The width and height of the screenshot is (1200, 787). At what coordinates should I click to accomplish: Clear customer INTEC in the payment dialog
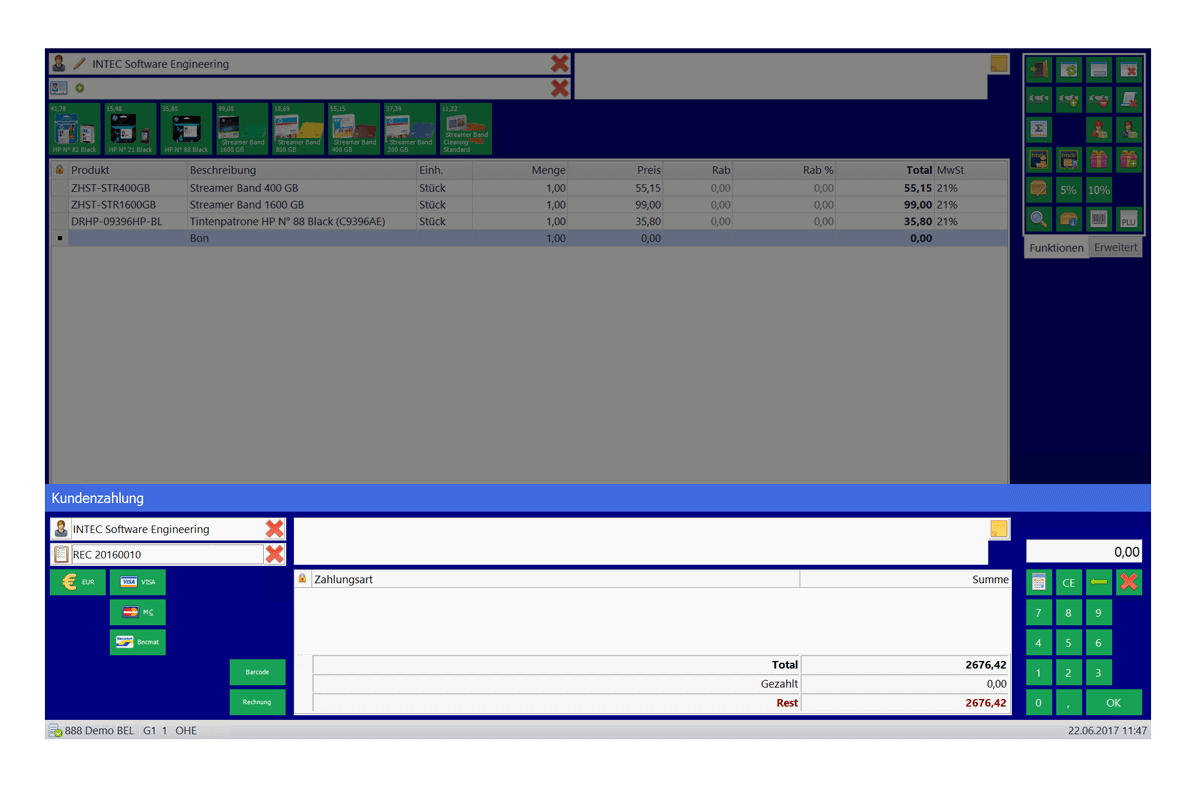coord(274,529)
